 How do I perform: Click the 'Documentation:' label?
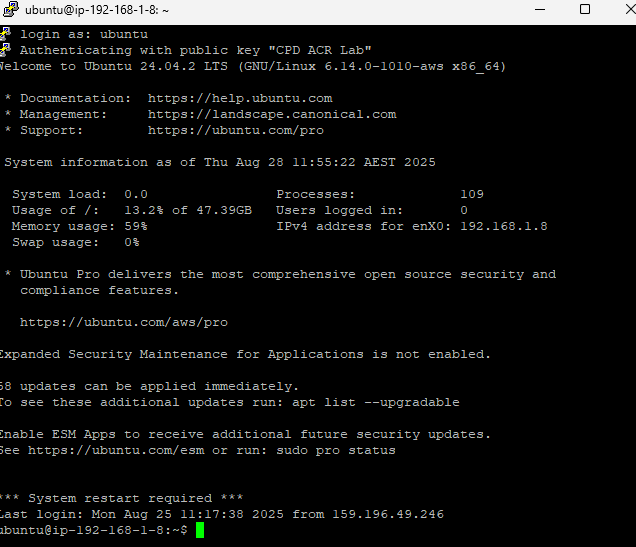[x=75, y=99]
